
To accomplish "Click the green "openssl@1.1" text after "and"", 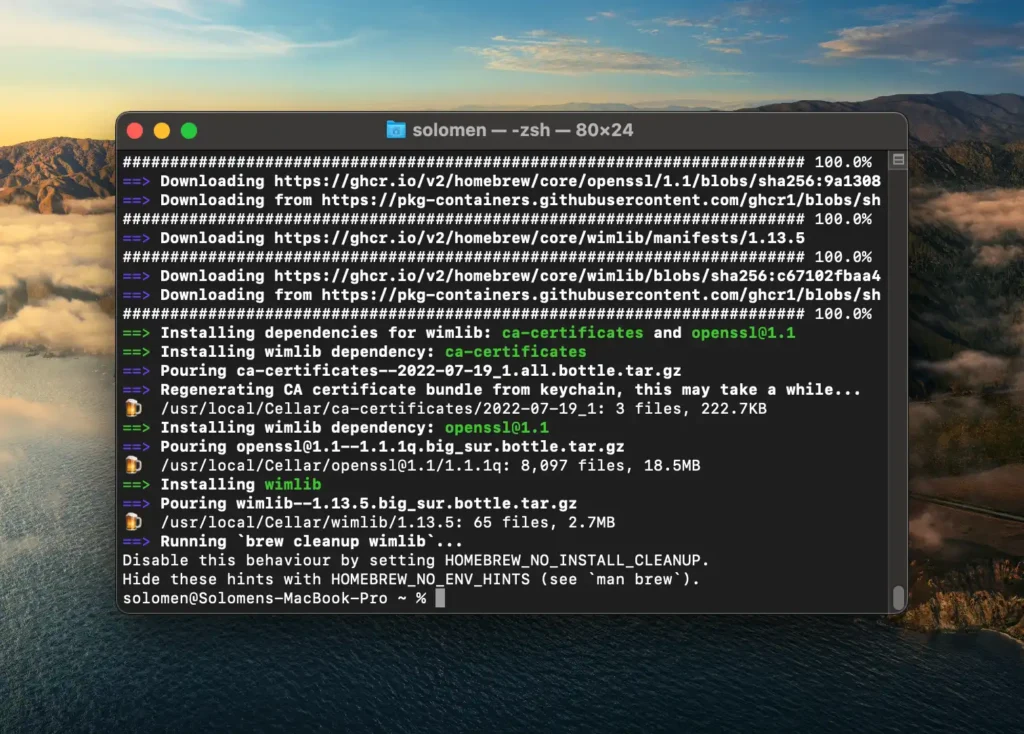I will point(743,333).
